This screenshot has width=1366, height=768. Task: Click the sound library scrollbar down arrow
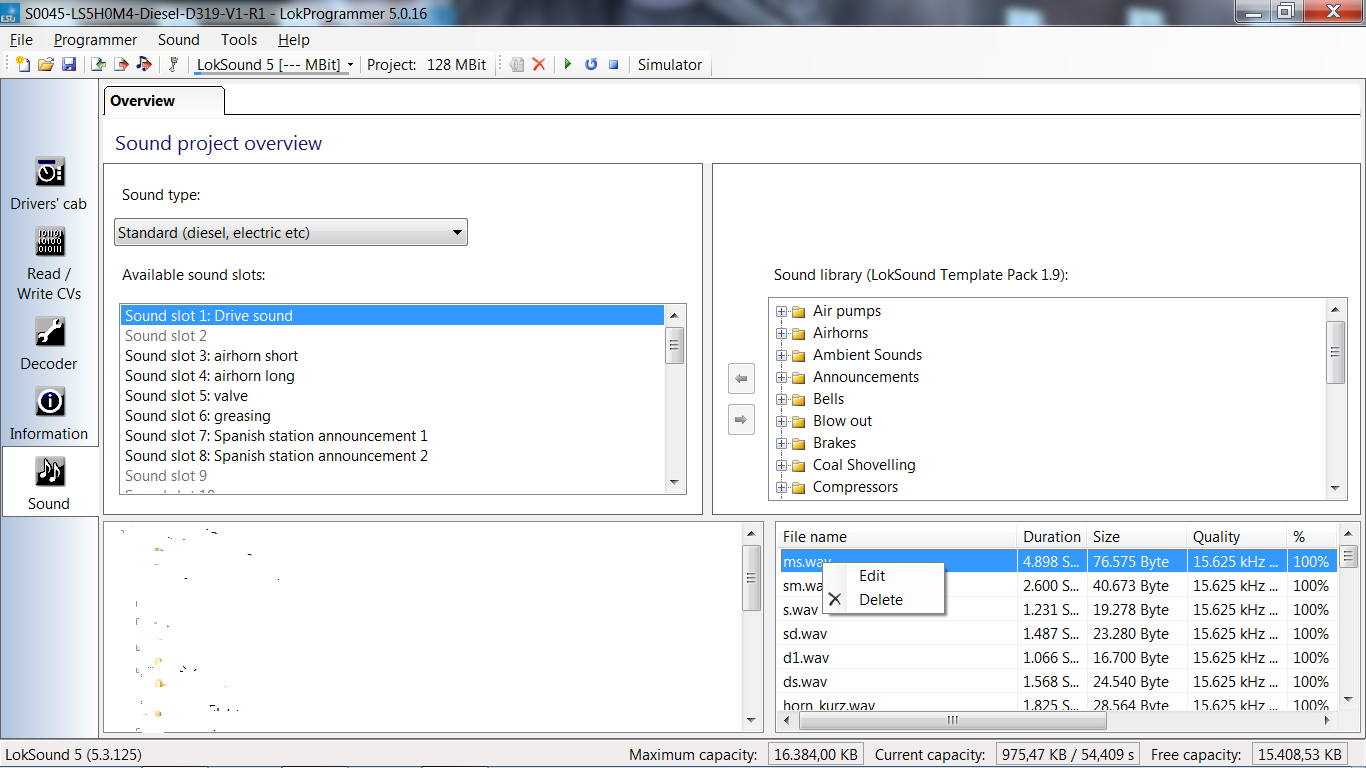1336,488
